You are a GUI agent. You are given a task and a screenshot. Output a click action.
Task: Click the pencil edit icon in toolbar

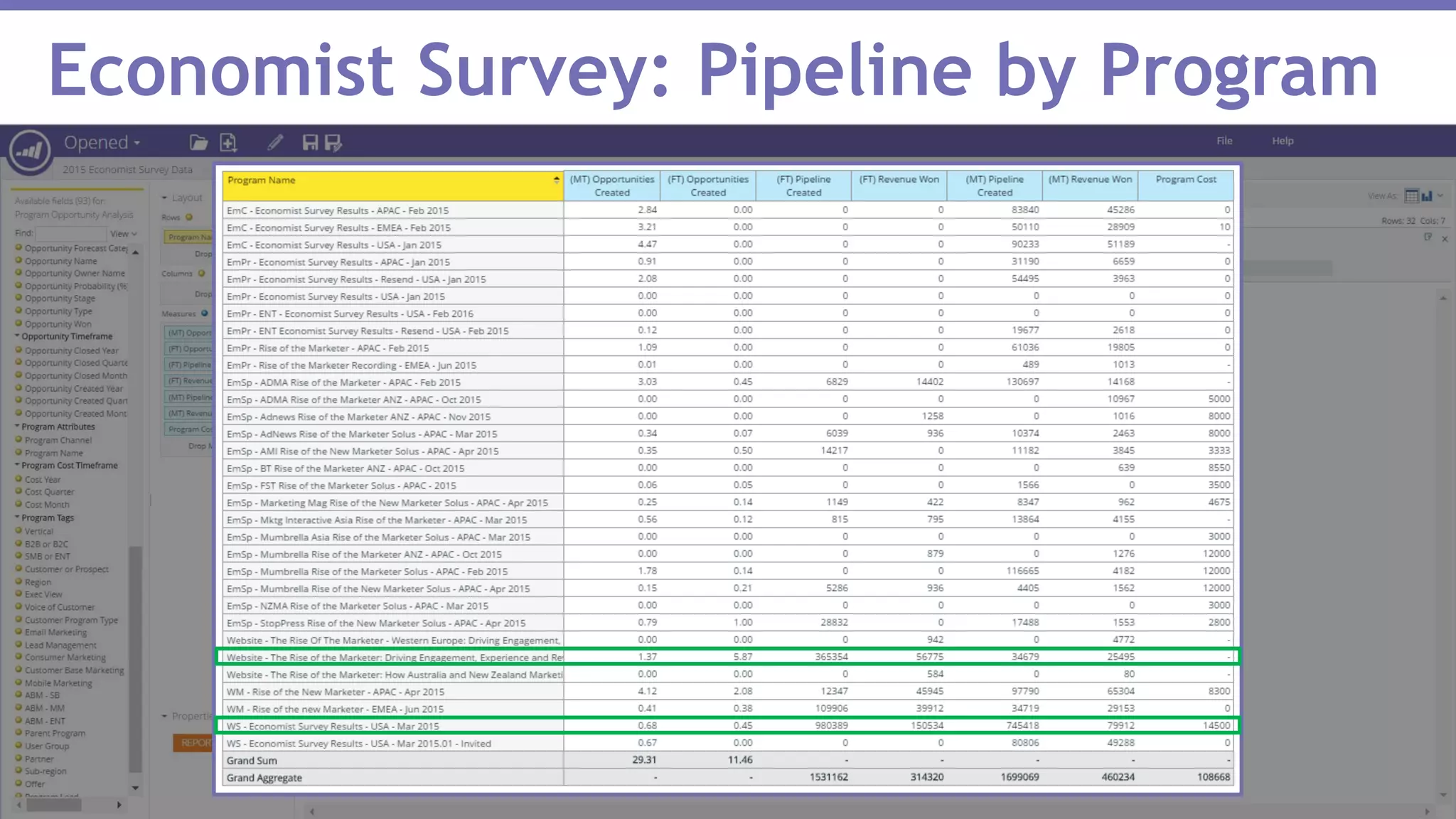[275, 143]
